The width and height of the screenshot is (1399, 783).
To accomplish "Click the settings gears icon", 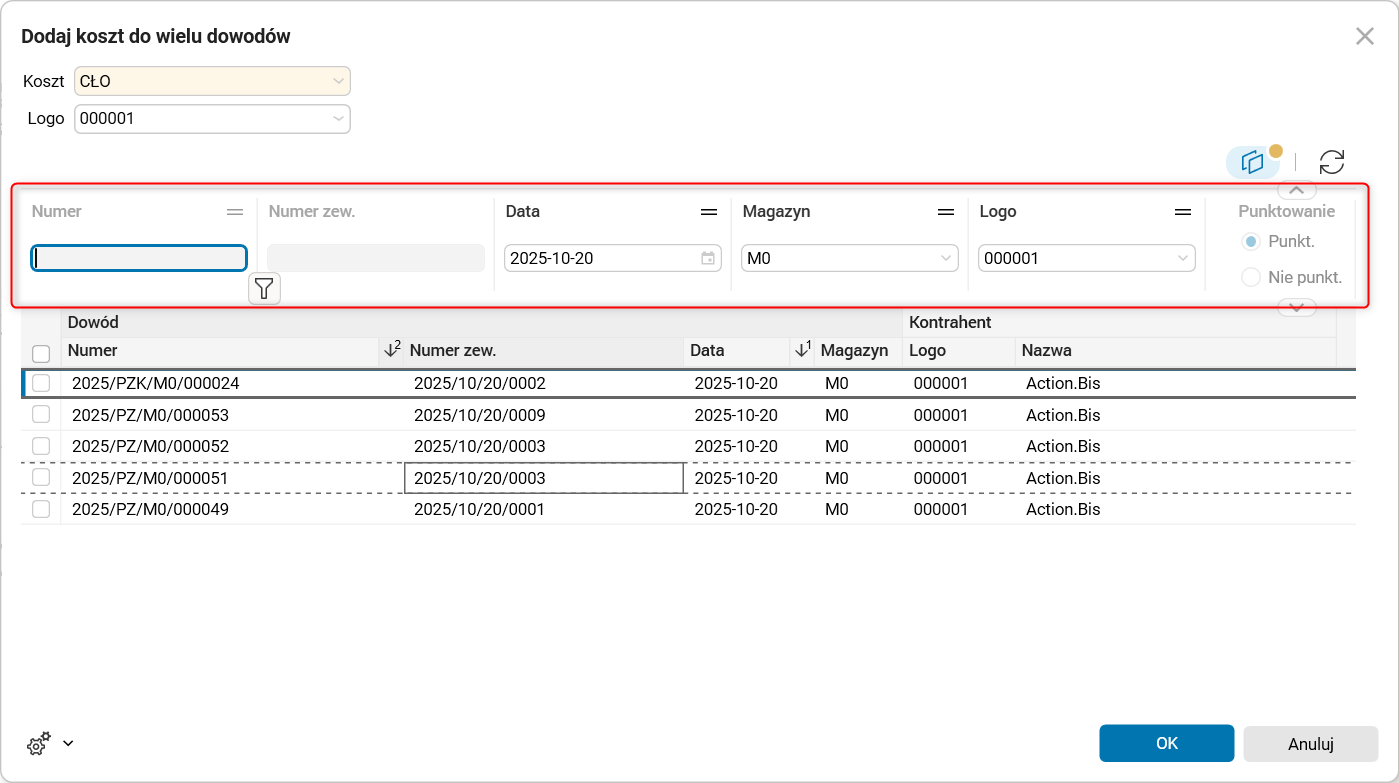I will [39, 744].
